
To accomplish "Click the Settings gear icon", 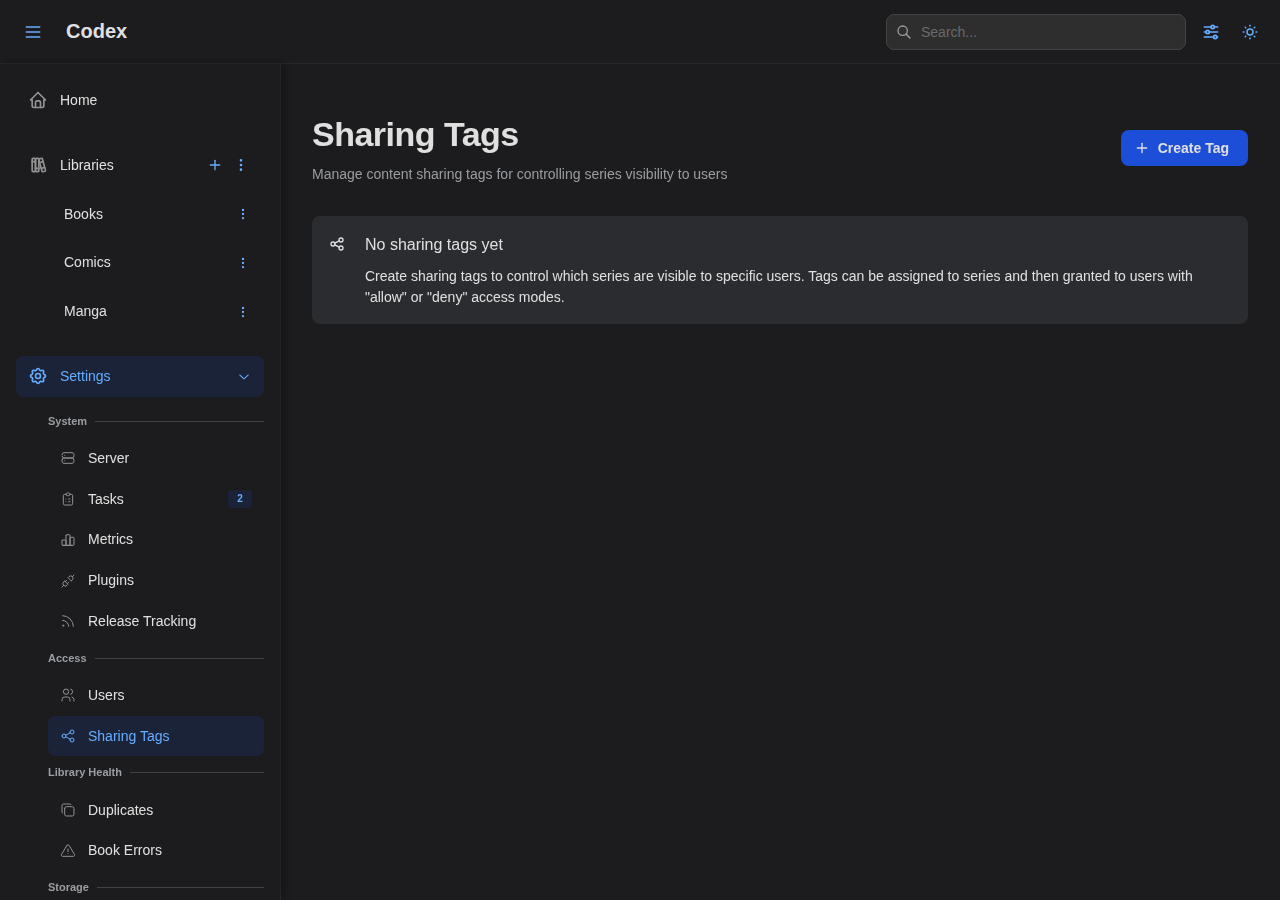I will point(38,376).
